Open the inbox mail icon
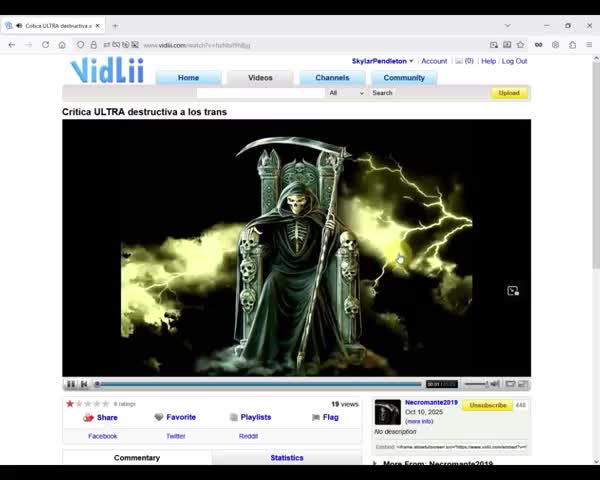Viewport: 600px width, 480px height. [x=459, y=61]
